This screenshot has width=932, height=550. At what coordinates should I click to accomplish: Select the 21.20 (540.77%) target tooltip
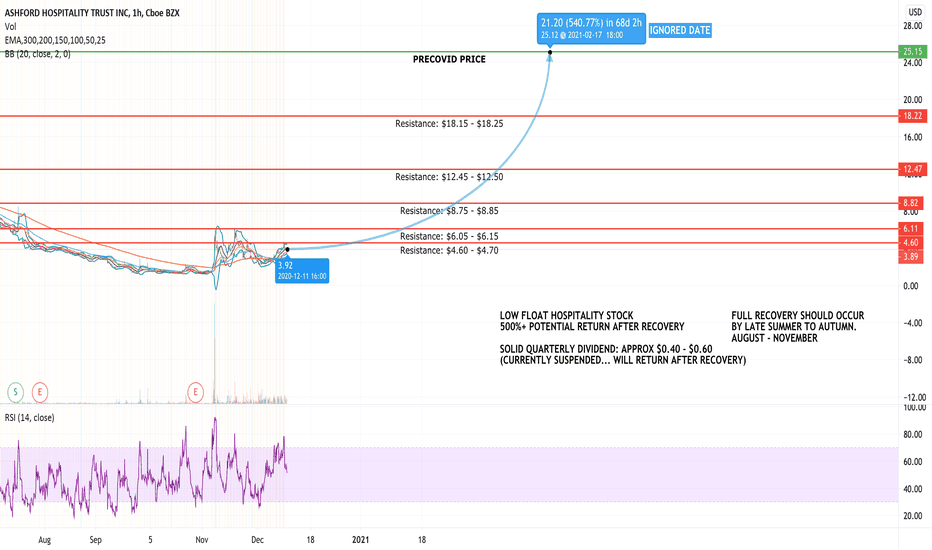coord(591,28)
